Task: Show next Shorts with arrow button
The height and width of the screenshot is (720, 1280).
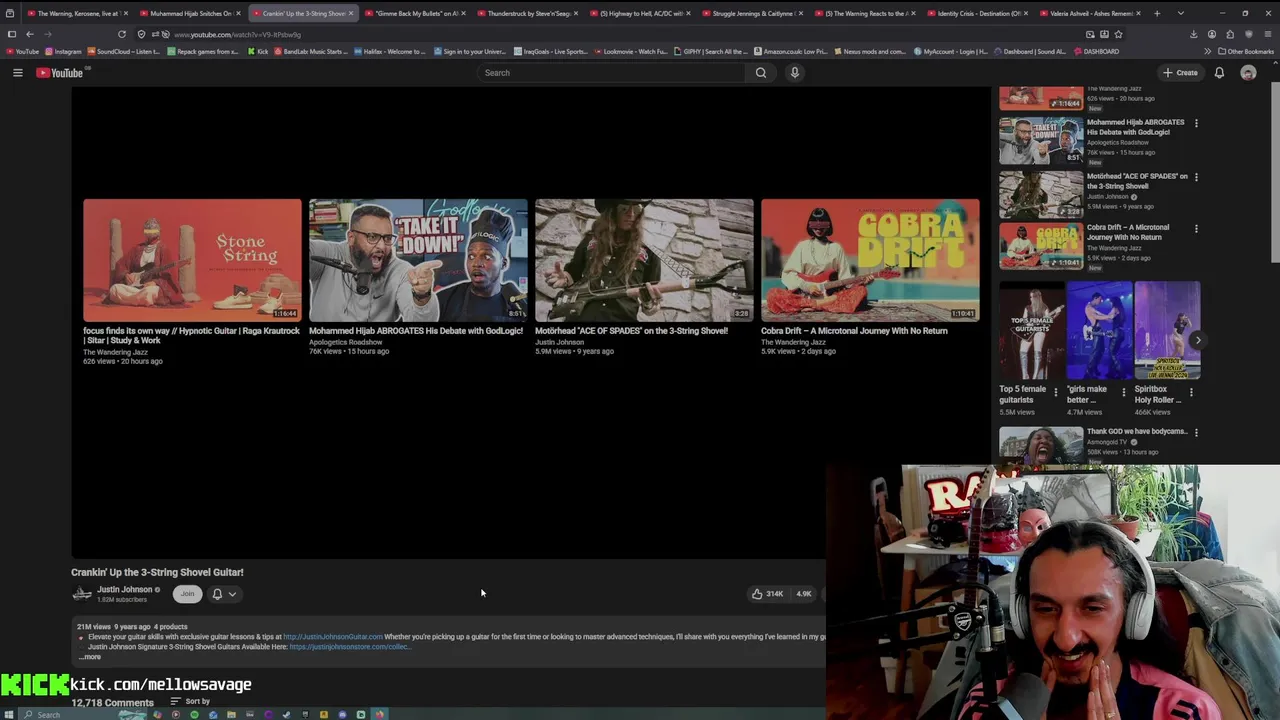Action: (x=1198, y=340)
